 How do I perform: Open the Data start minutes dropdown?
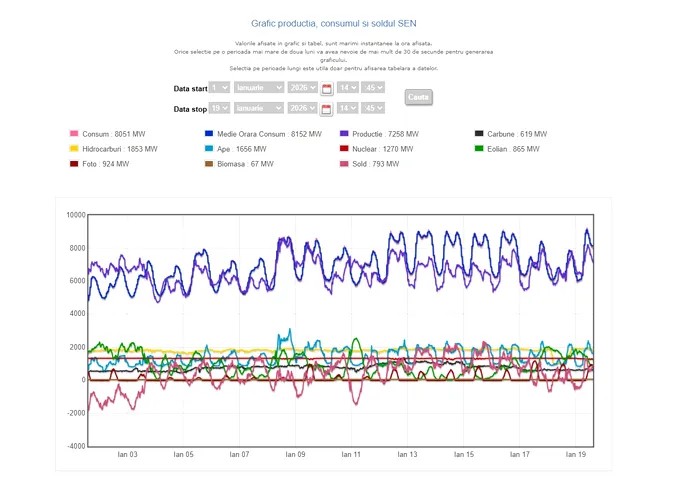[x=373, y=88]
